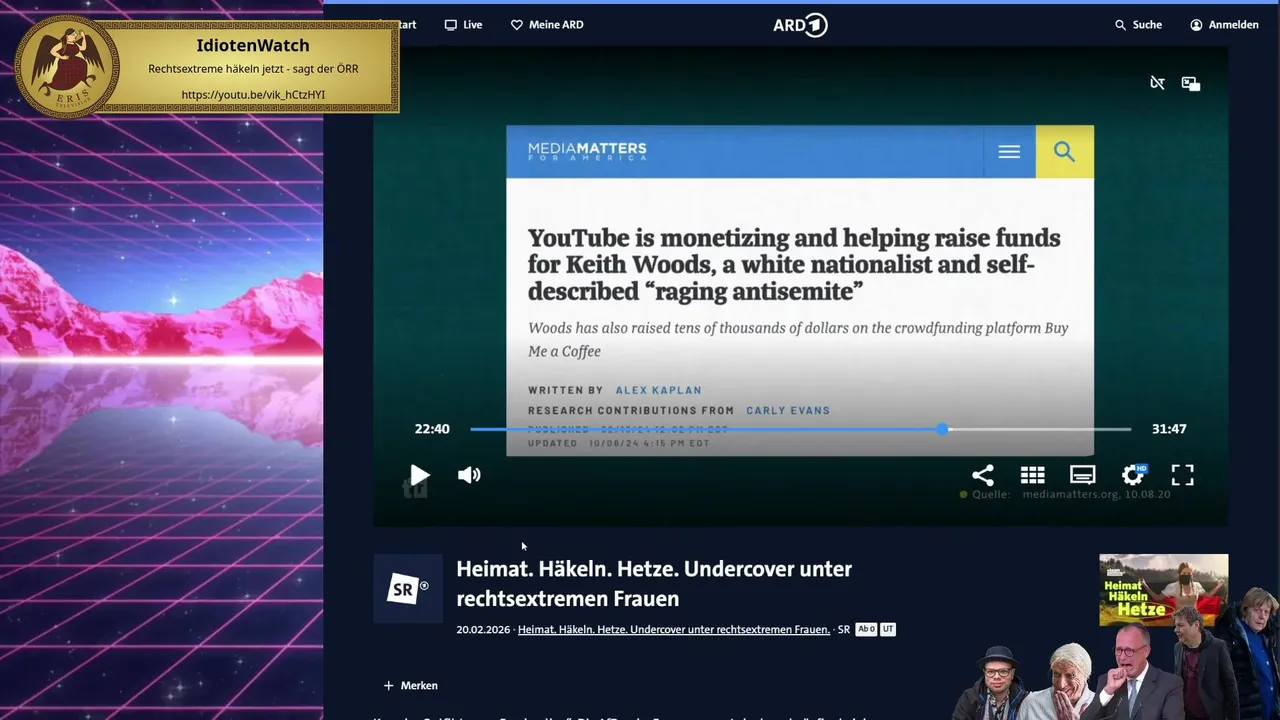
Task: Click Anmelden to sign in
Action: tap(1224, 24)
